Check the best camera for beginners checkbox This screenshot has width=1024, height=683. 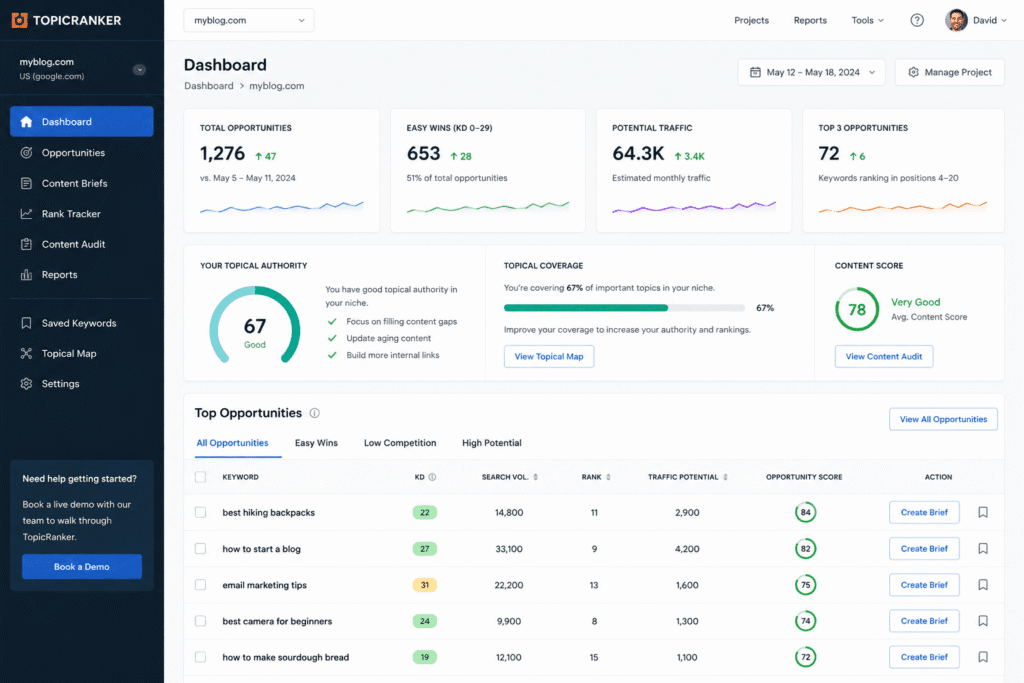(200, 621)
